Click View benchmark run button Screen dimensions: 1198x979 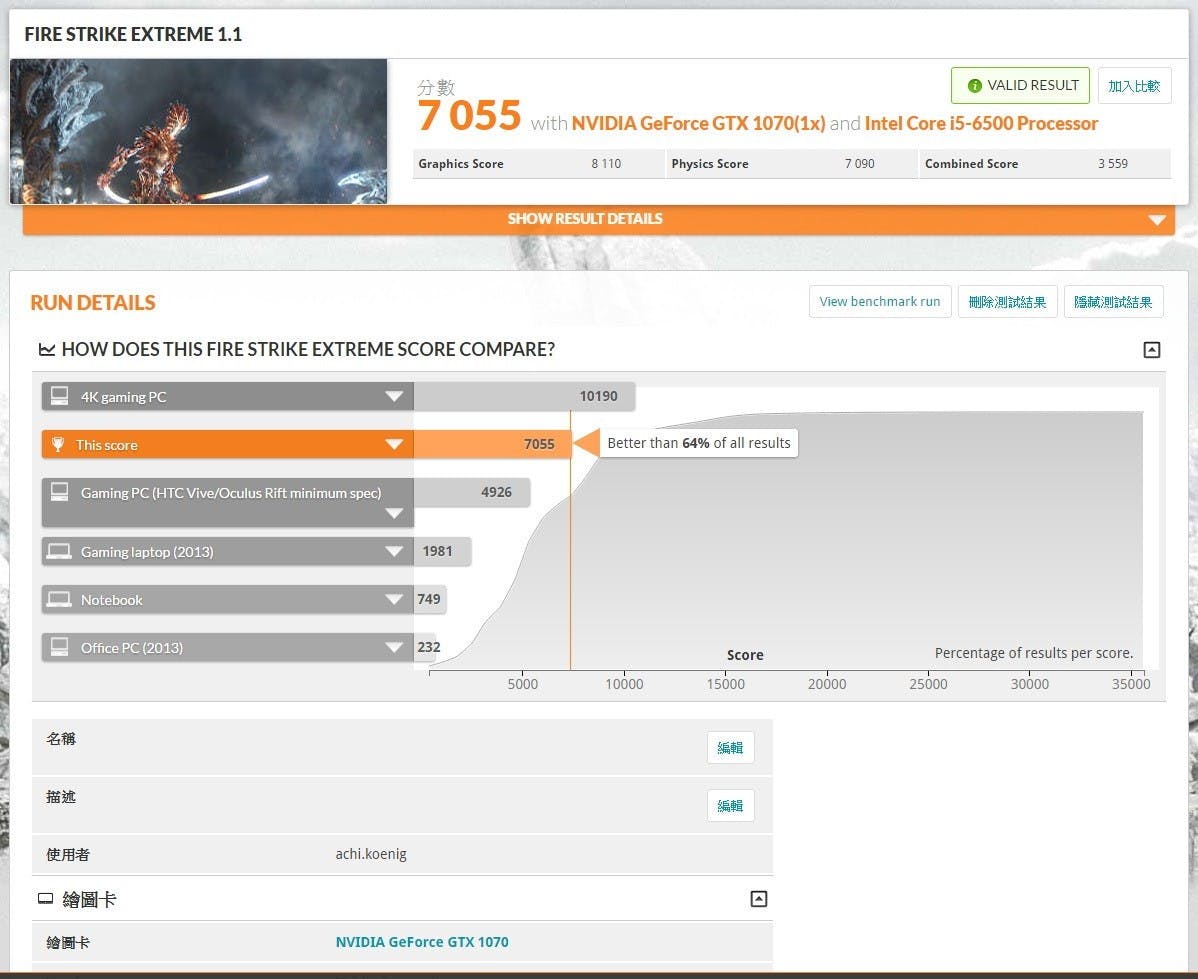coord(879,302)
